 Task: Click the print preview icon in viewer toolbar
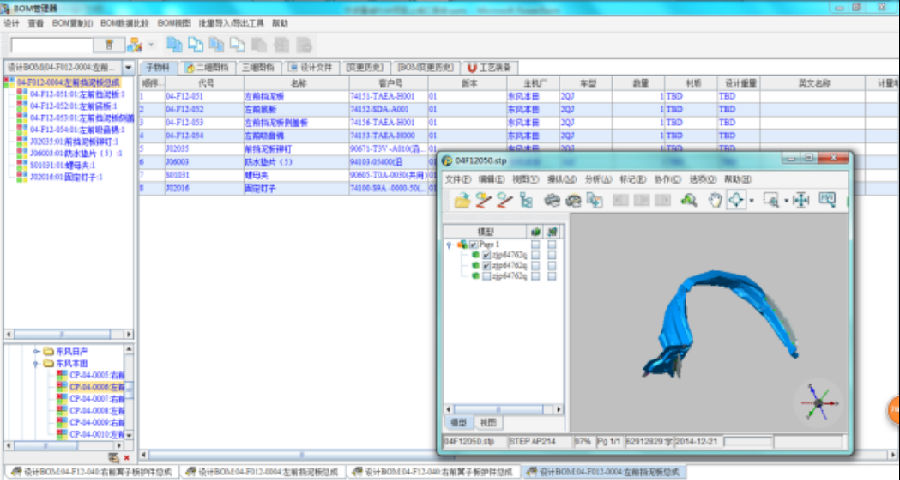pyautogui.click(x=573, y=200)
